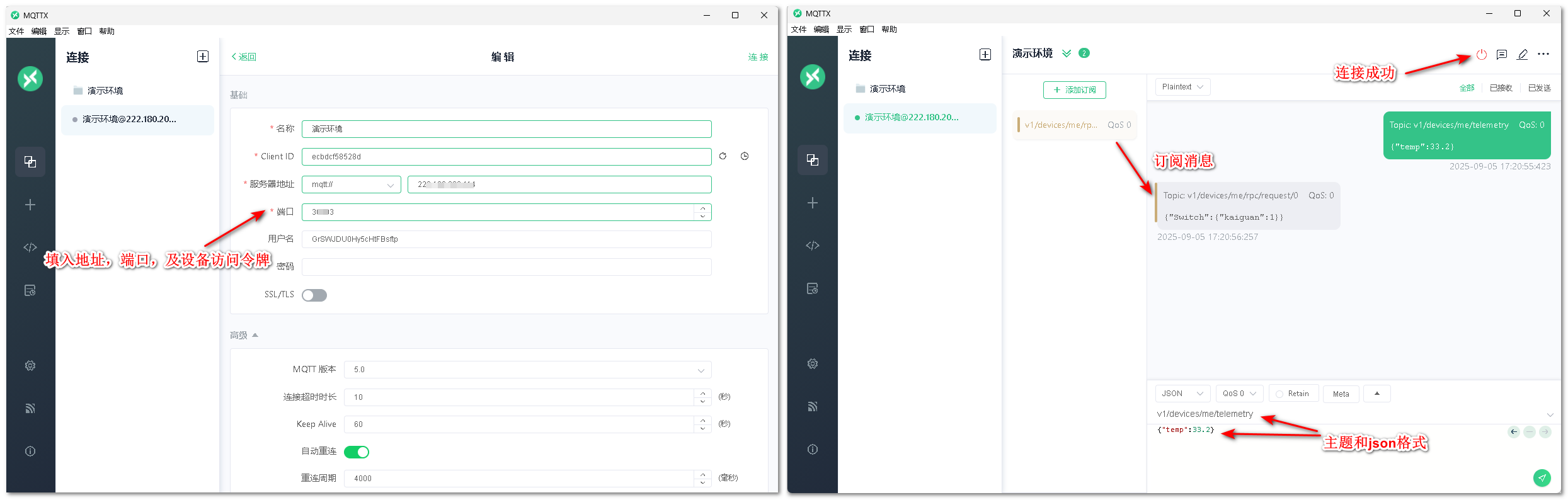Turn off the 自动重连 toggle
Screen dimensions: 1568x500
pyautogui.click(x=357, y=452)
